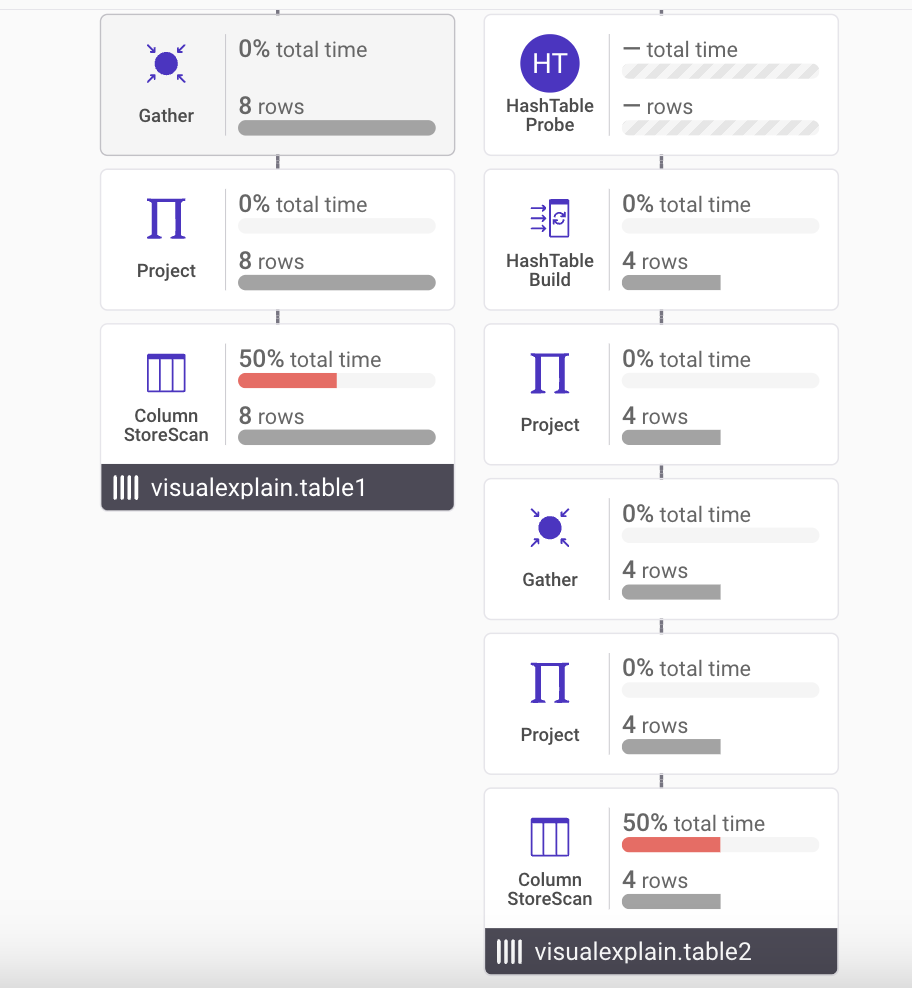Click the Gather icon above table1 branch
912x988 pixels.
pyautogui.click(x=166, y=64)
